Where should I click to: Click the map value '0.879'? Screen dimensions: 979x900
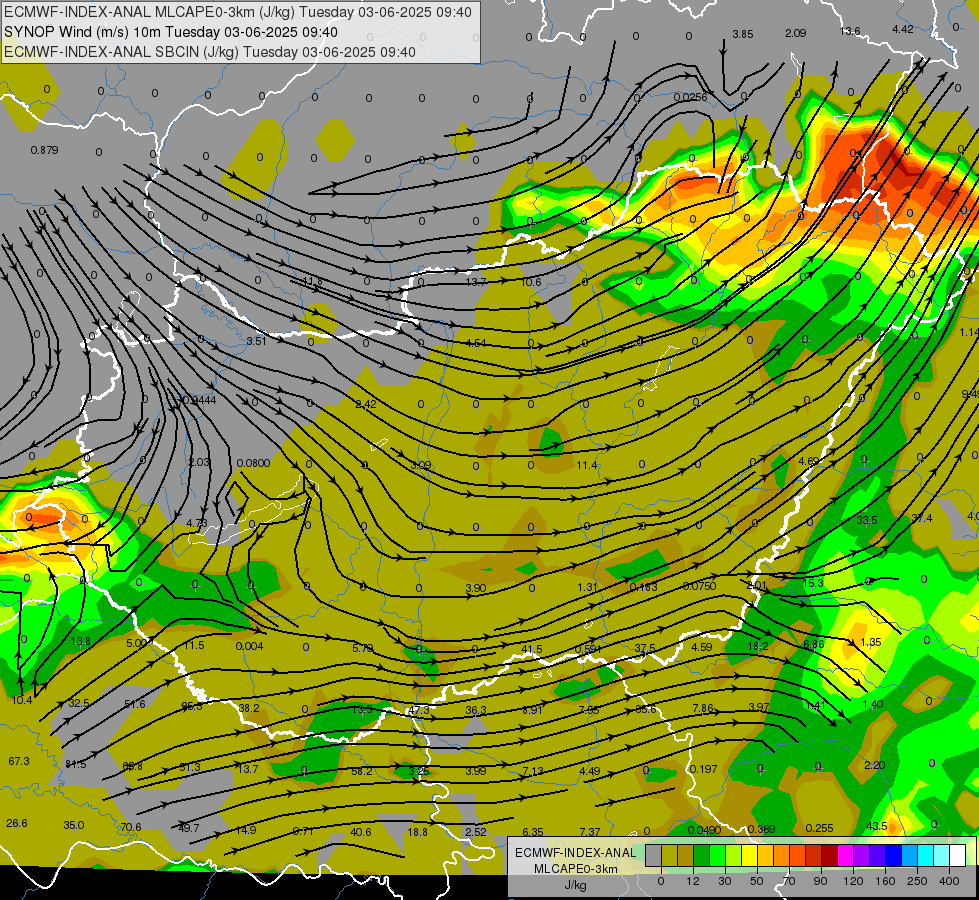pos(44,150)
